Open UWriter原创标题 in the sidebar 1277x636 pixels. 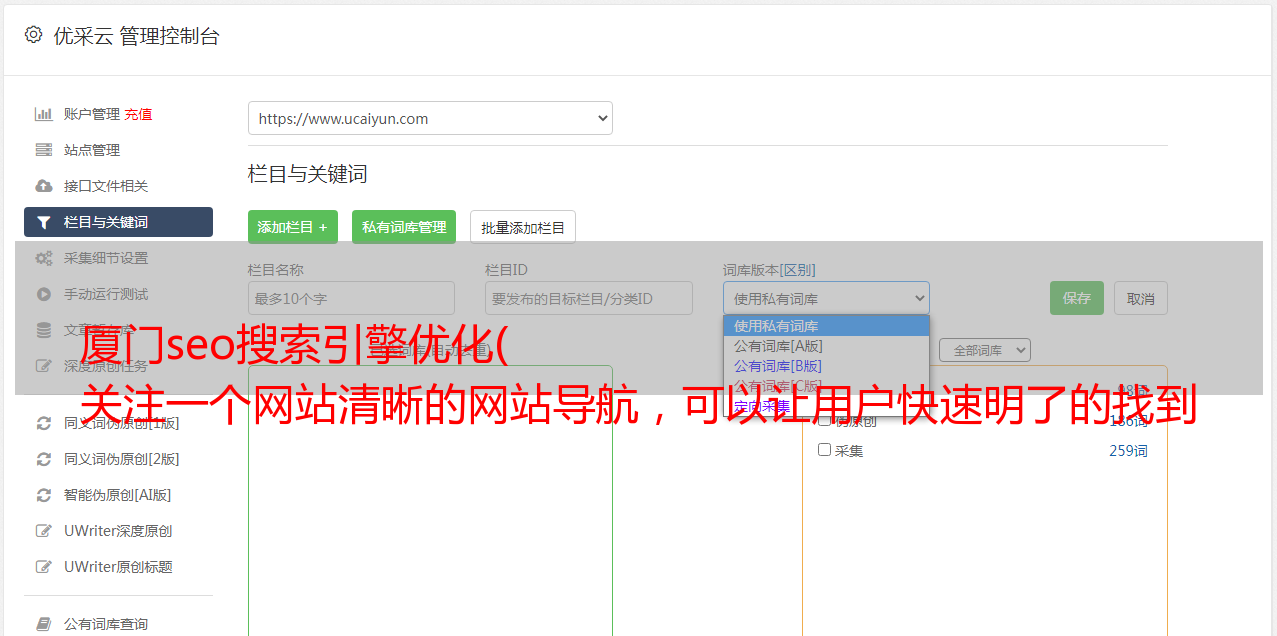pyautogui.click(x=118, y=567)
